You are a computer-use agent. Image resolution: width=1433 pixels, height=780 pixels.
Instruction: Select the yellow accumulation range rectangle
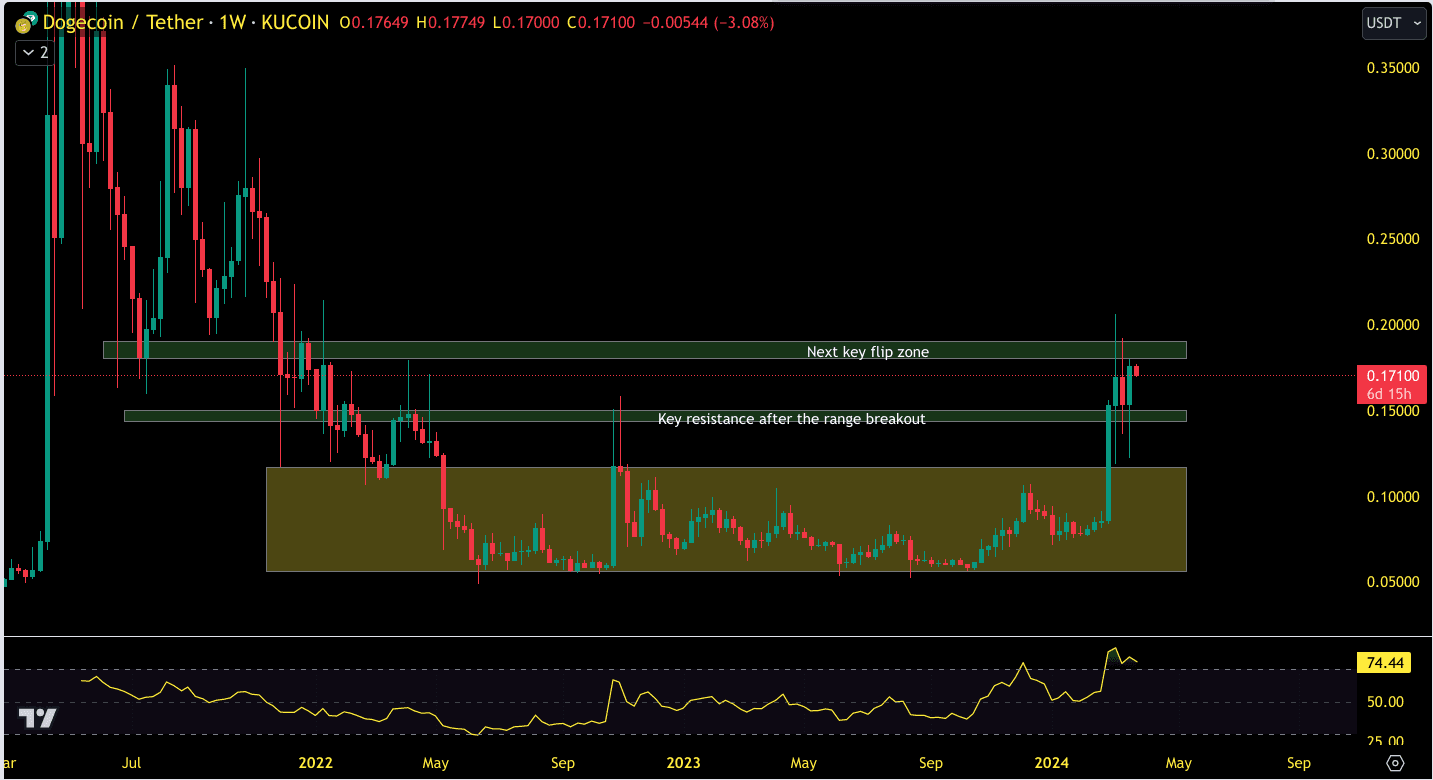coord(726,519)
